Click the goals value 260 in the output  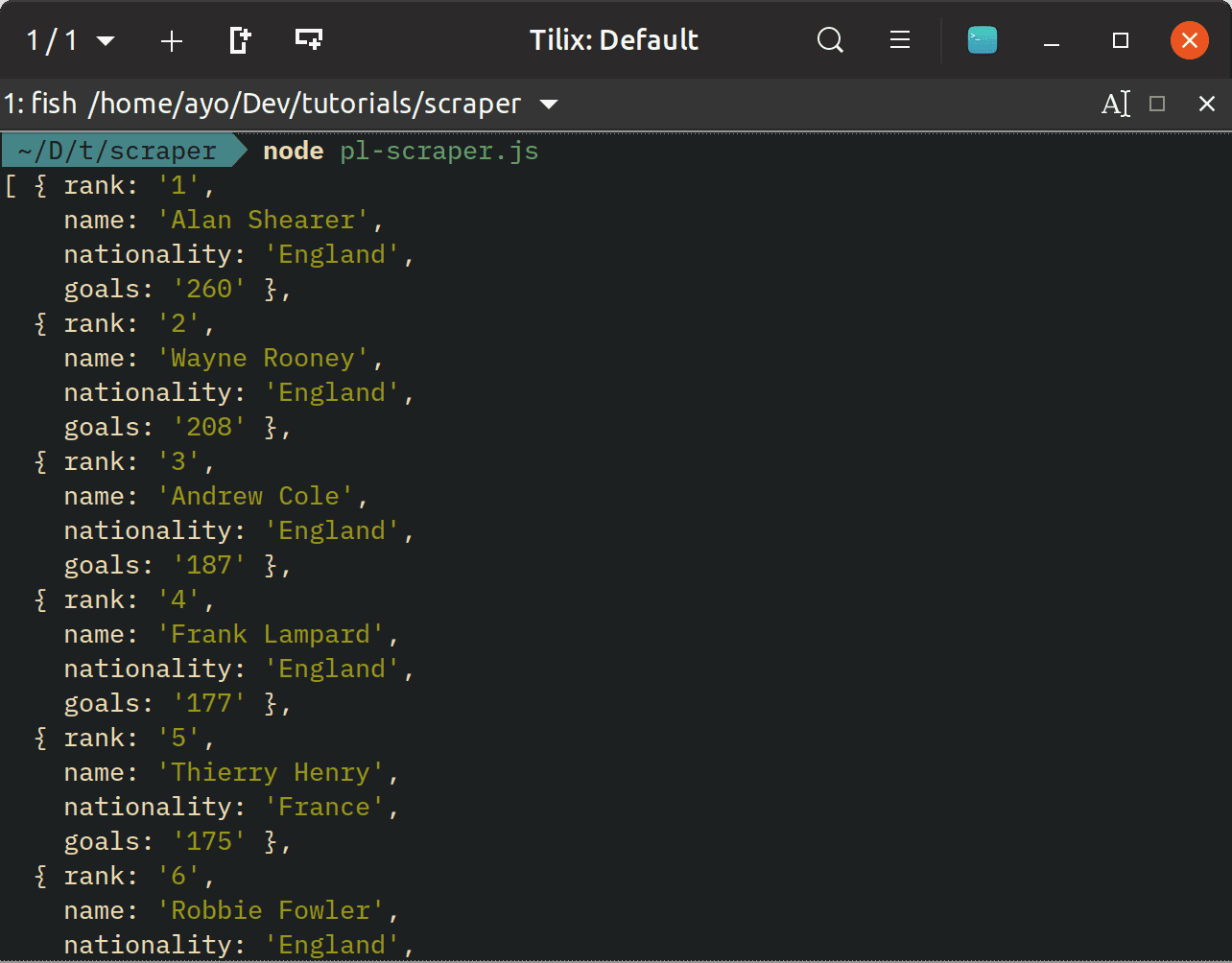(x=208, y=289)
